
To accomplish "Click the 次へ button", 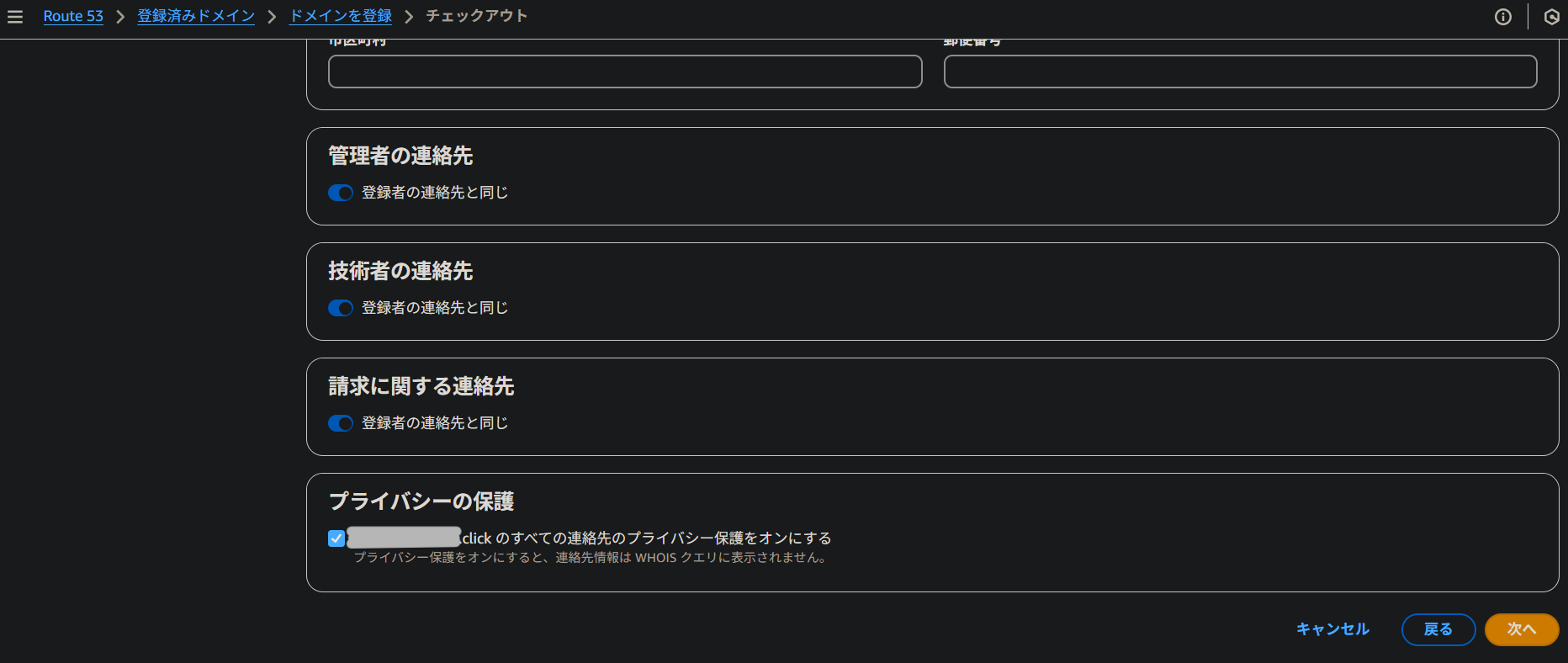I will 1522,629.
